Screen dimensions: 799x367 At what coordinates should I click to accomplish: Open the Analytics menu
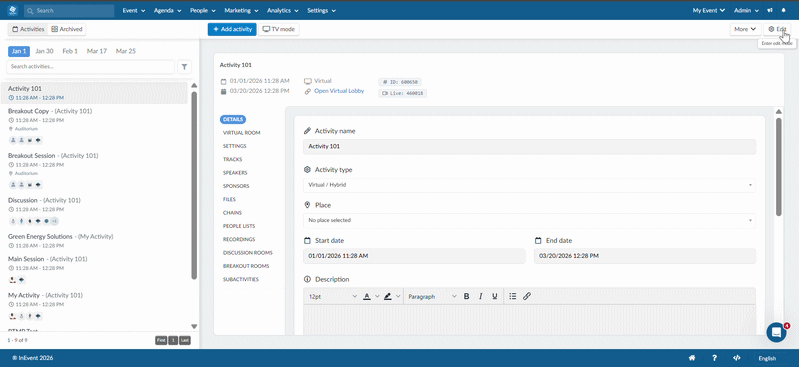pos(283,10)
